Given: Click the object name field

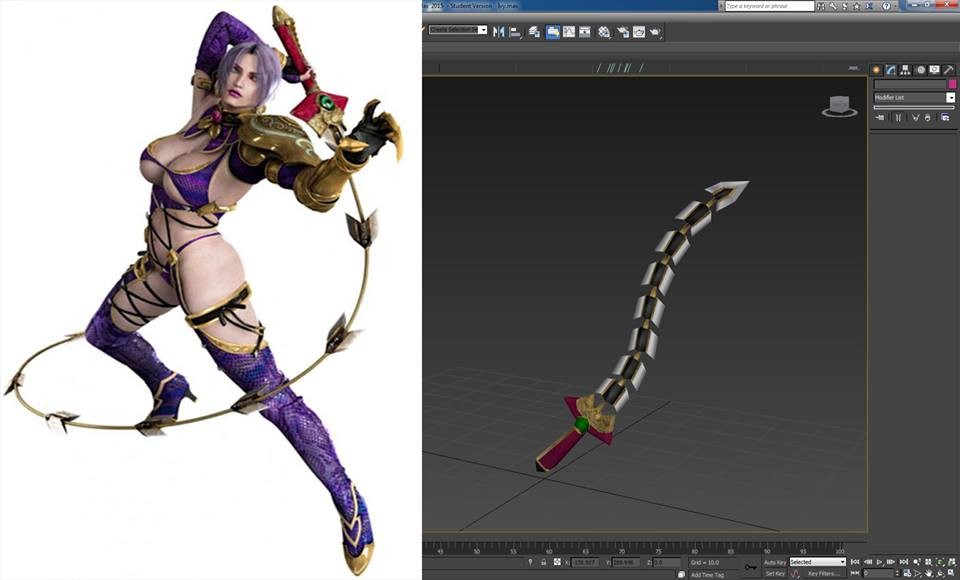Looking at the screenshot, I should pyautogui.click(x=910, y=84).
